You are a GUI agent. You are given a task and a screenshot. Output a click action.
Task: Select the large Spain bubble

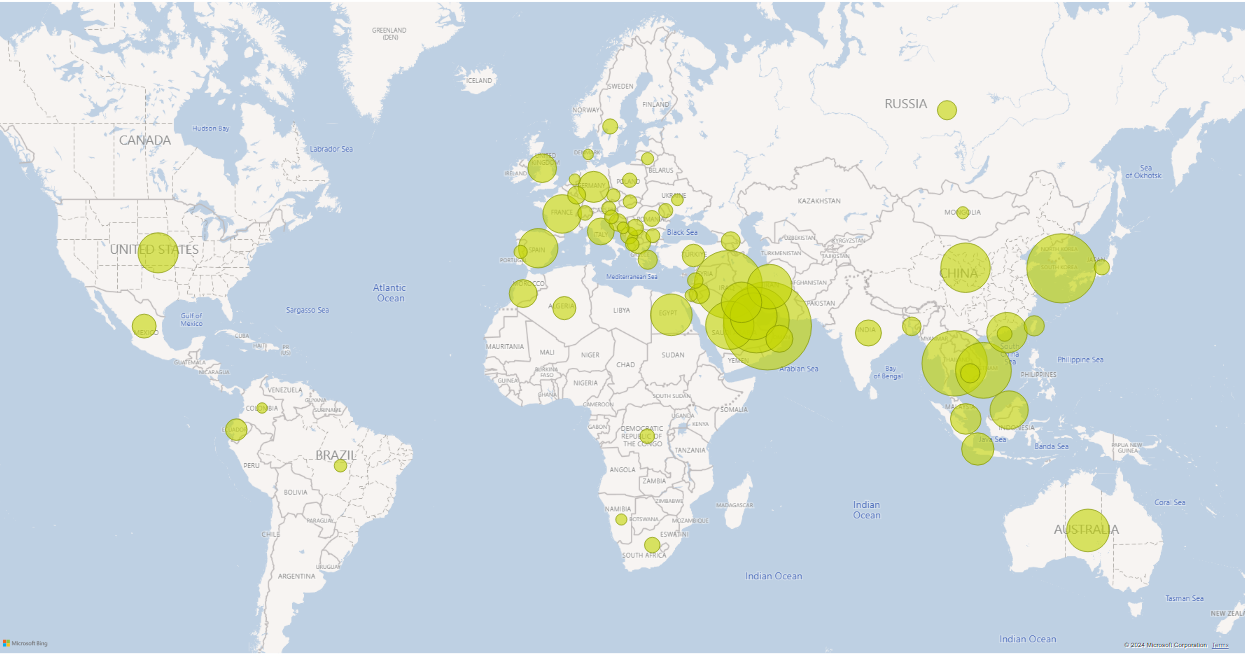pyautogui.click(x=538, y=248)
